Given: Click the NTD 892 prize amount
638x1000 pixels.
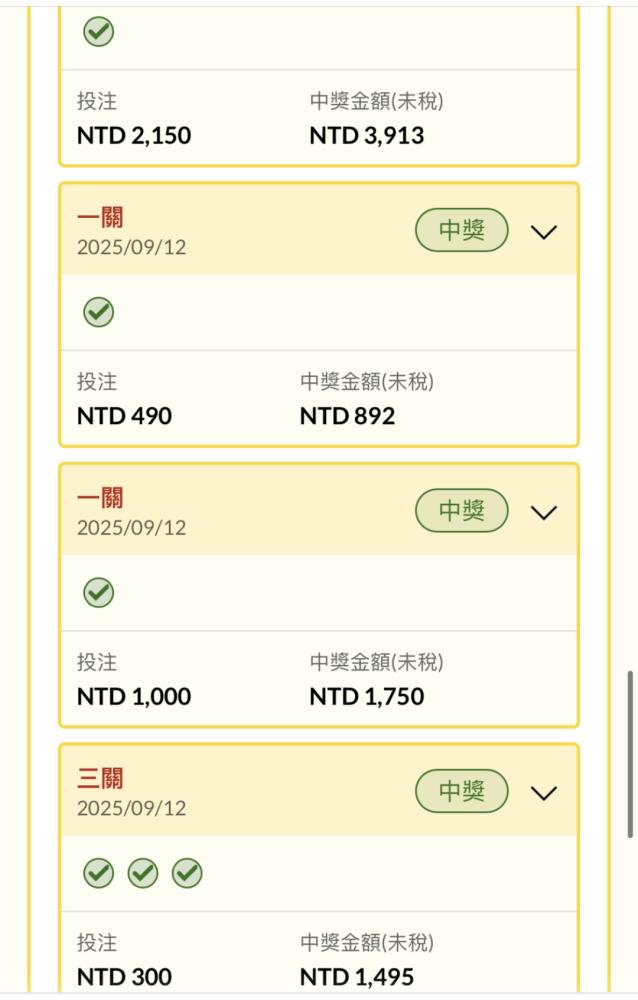Looking at the screenshot, I should click(x=347, y=416).
